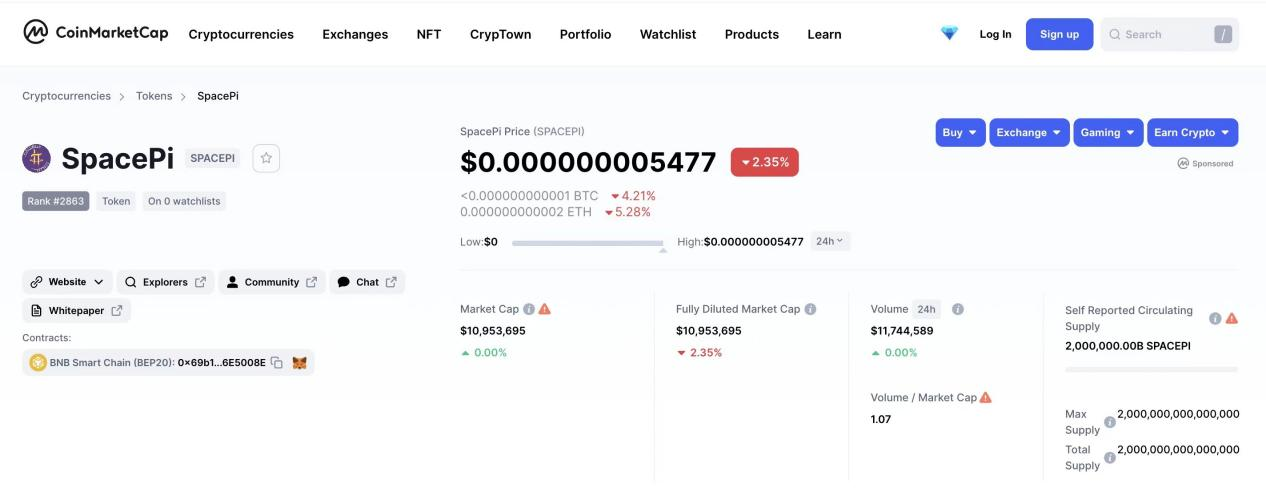Go to the Portfolio menu item
The width and height of the screenshot is (1266, 492).
[585, 34]
